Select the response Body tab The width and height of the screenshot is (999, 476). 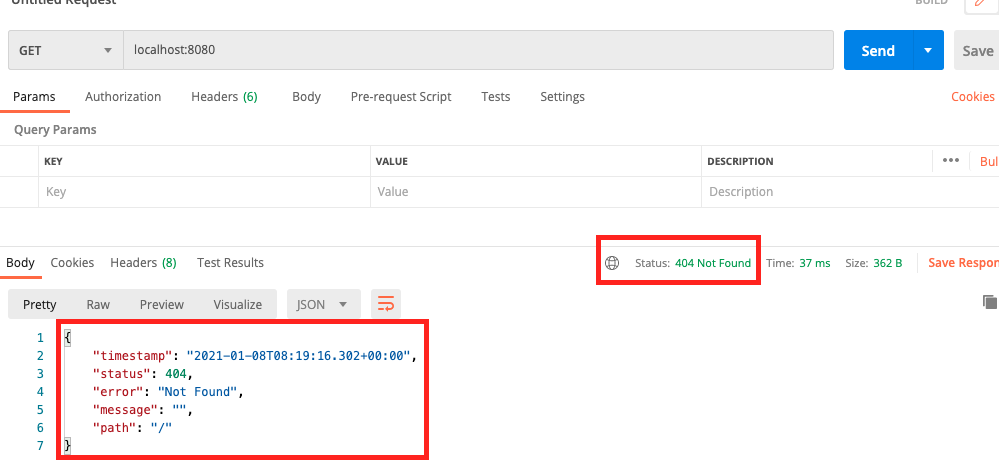coord(20,263)
